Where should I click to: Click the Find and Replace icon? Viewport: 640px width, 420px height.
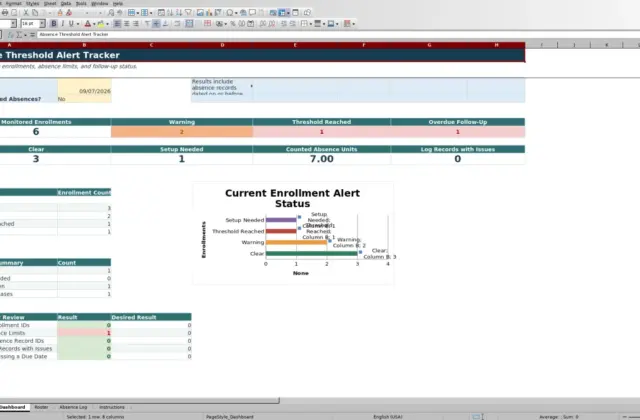click(x=111, y=13)
